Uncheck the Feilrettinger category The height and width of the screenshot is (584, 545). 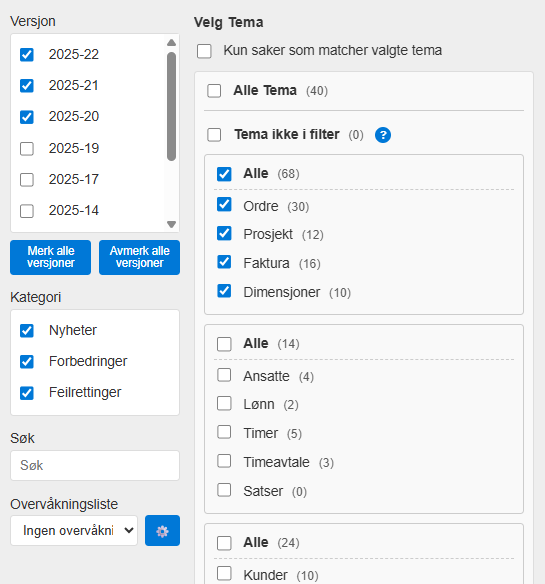point(27,393)
